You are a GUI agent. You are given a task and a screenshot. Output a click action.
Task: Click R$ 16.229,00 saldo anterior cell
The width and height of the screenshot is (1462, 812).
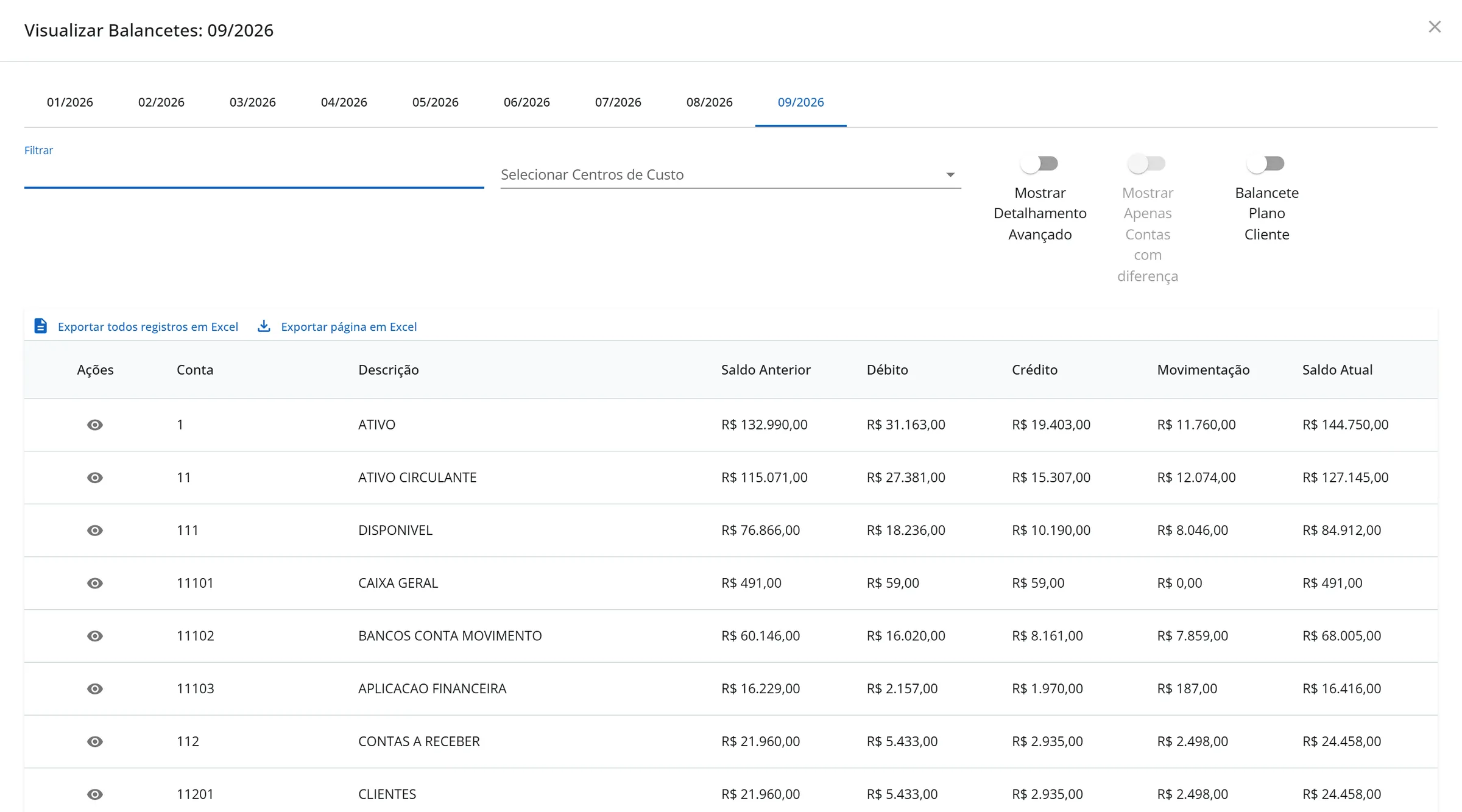[761, 689]
